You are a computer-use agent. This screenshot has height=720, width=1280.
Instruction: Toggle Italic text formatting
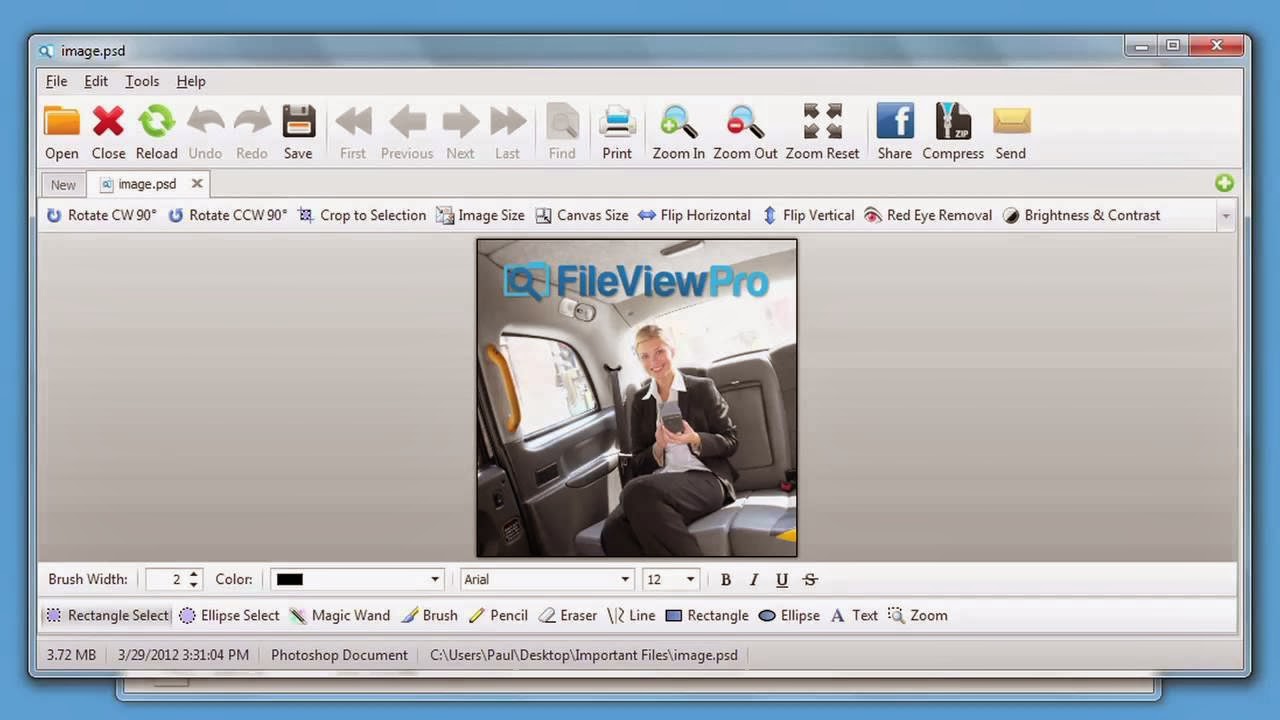754,579
